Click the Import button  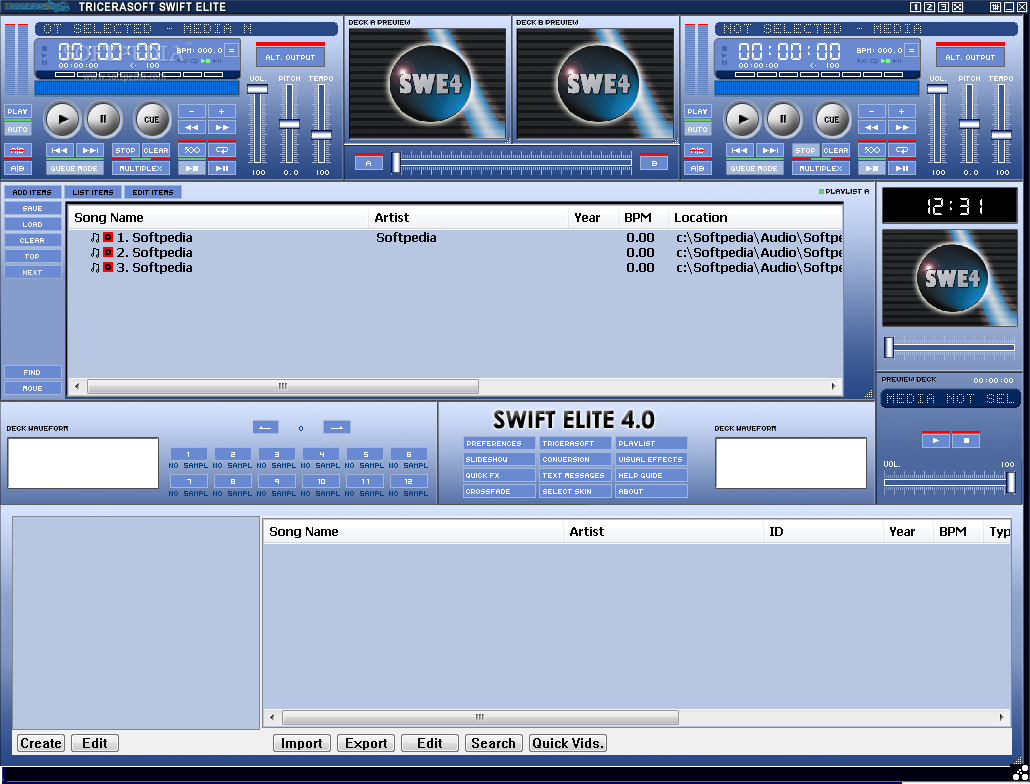click(x=301, y=743)
